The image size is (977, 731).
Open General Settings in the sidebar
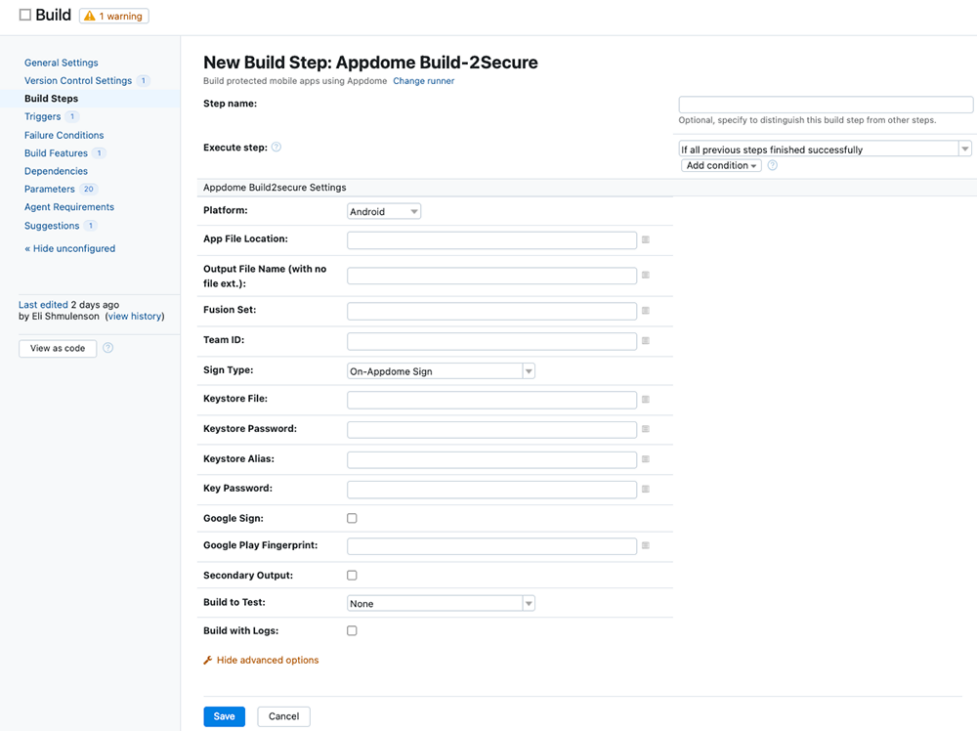[x=61, y=63]
